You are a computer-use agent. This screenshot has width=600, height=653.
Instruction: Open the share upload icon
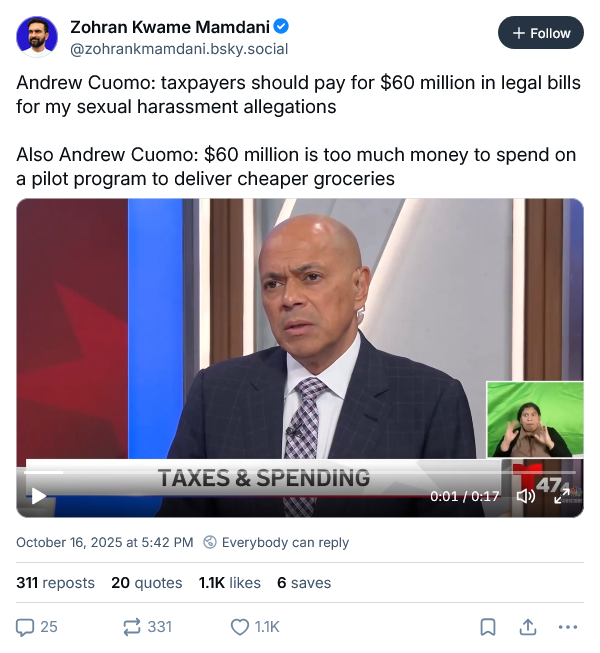click(528, 627)
